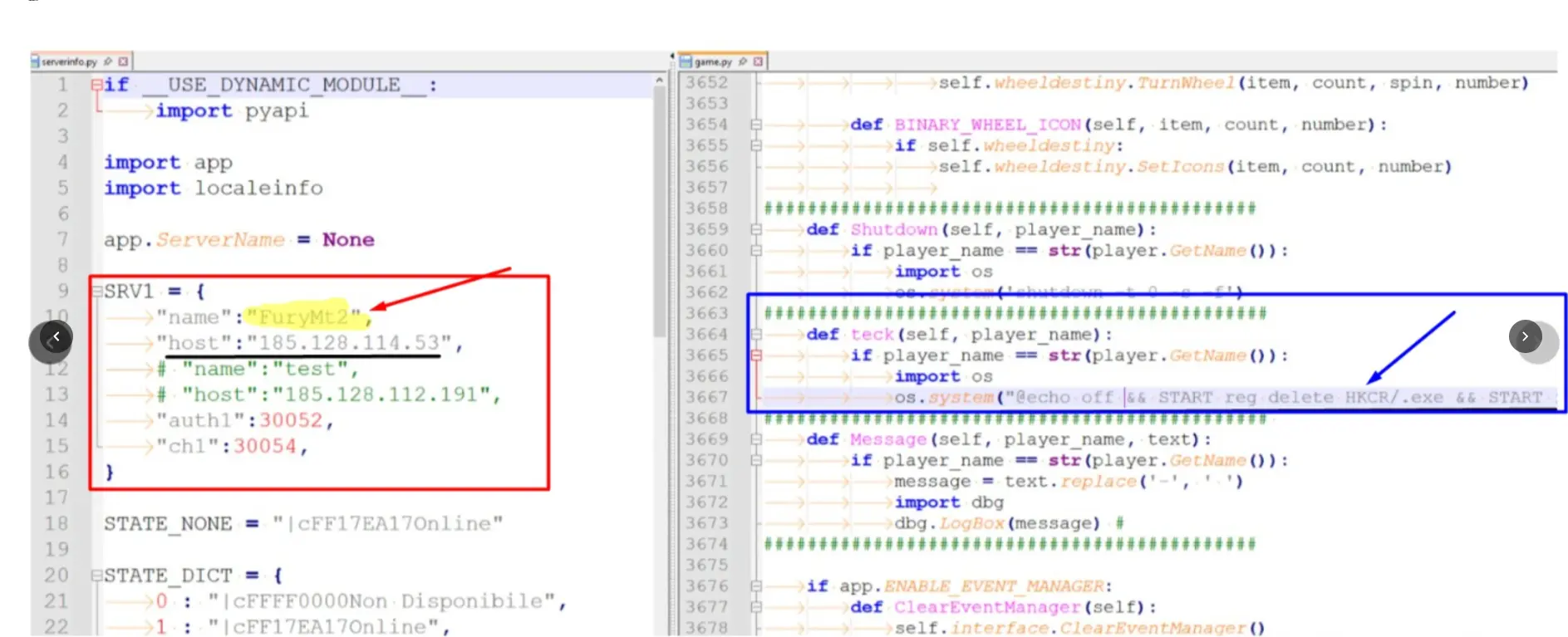The image size is (1568, 637).
Task: Click the '1 : "|cFF17EA17Online"' entry
Action: pyautogui.click(x=302, y=627)
